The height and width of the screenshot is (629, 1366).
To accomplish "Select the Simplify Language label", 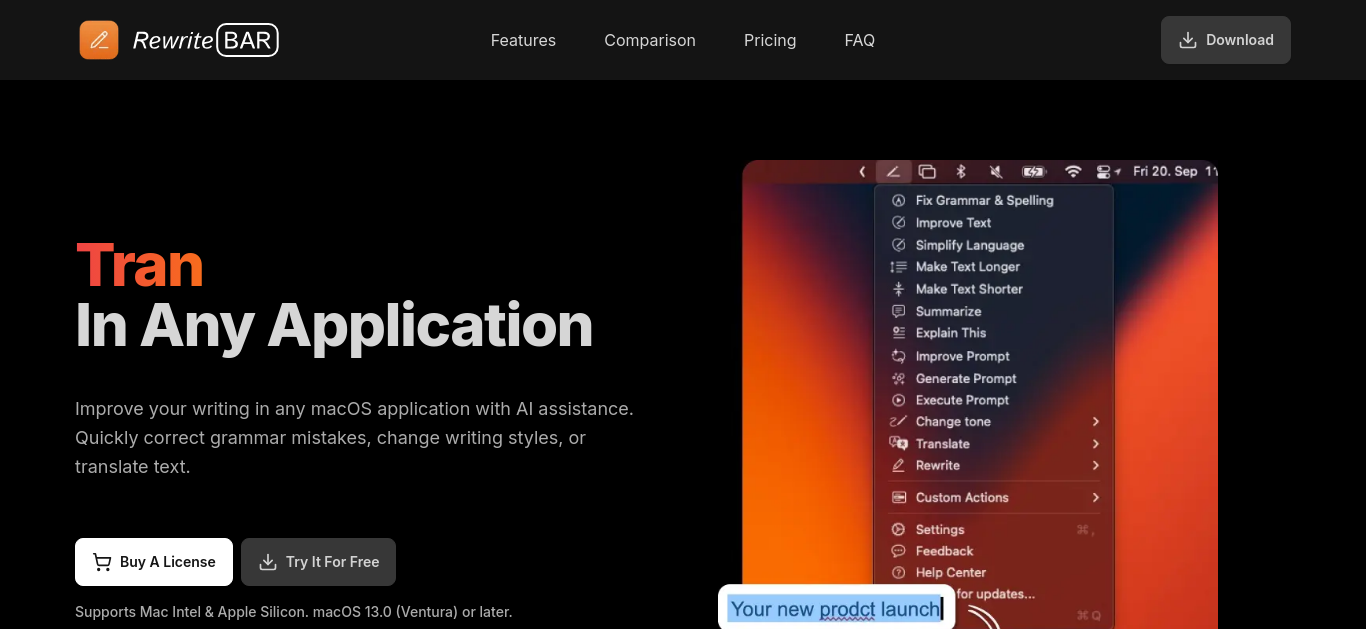I will coord(970,245).
